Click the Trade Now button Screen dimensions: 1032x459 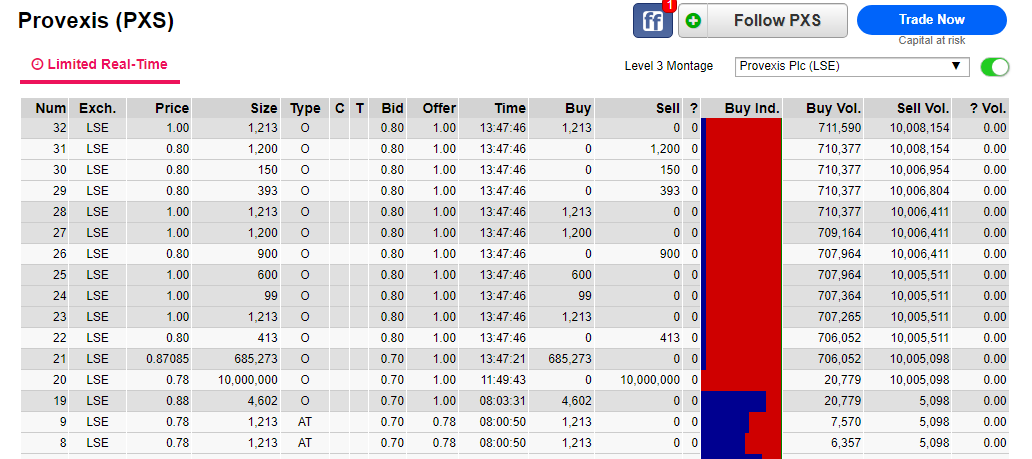coord(931,20)
